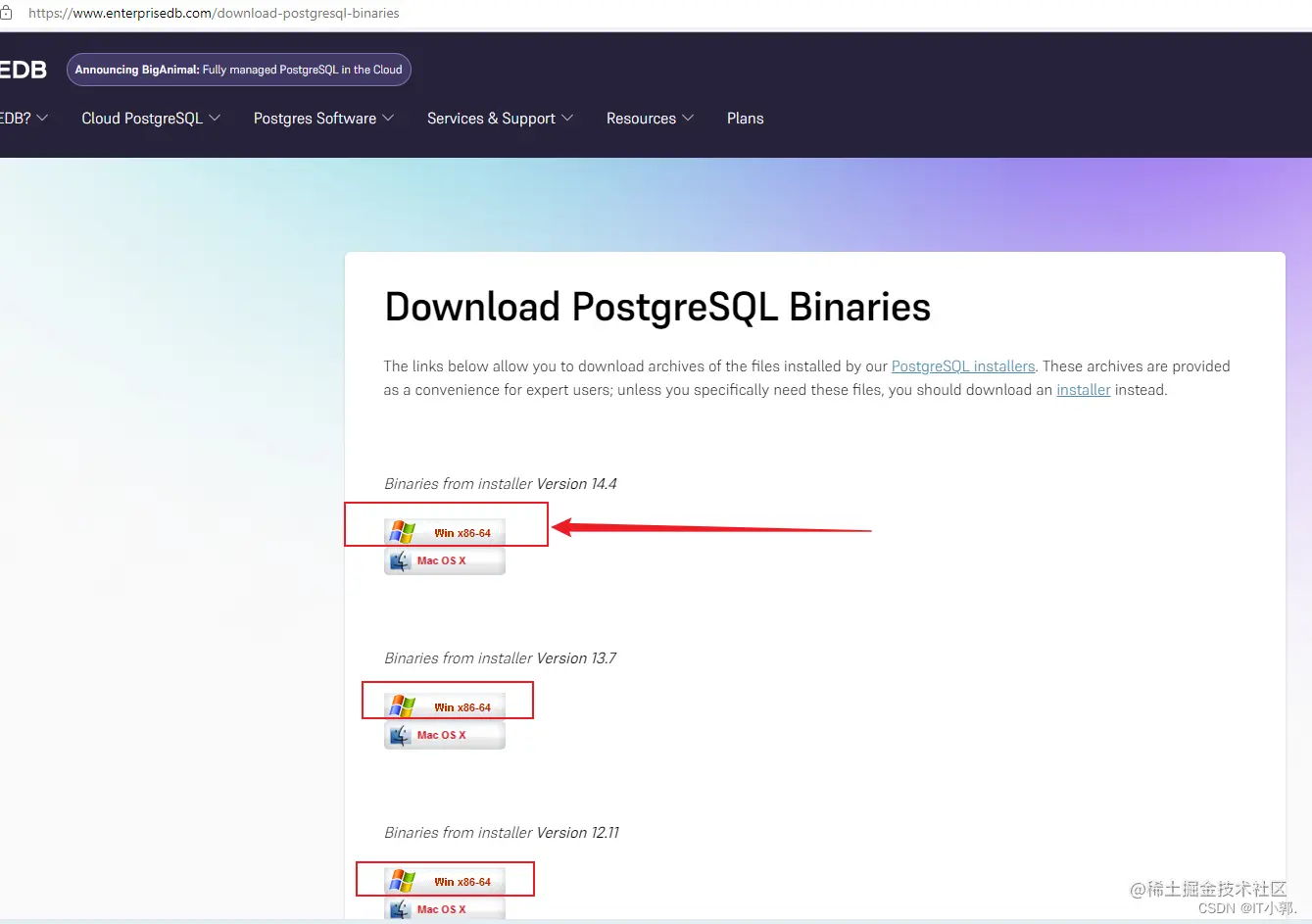Click the Windows flag icon under Version 12.11
This screenshot has height=924, width=1312.
[403, 881]
